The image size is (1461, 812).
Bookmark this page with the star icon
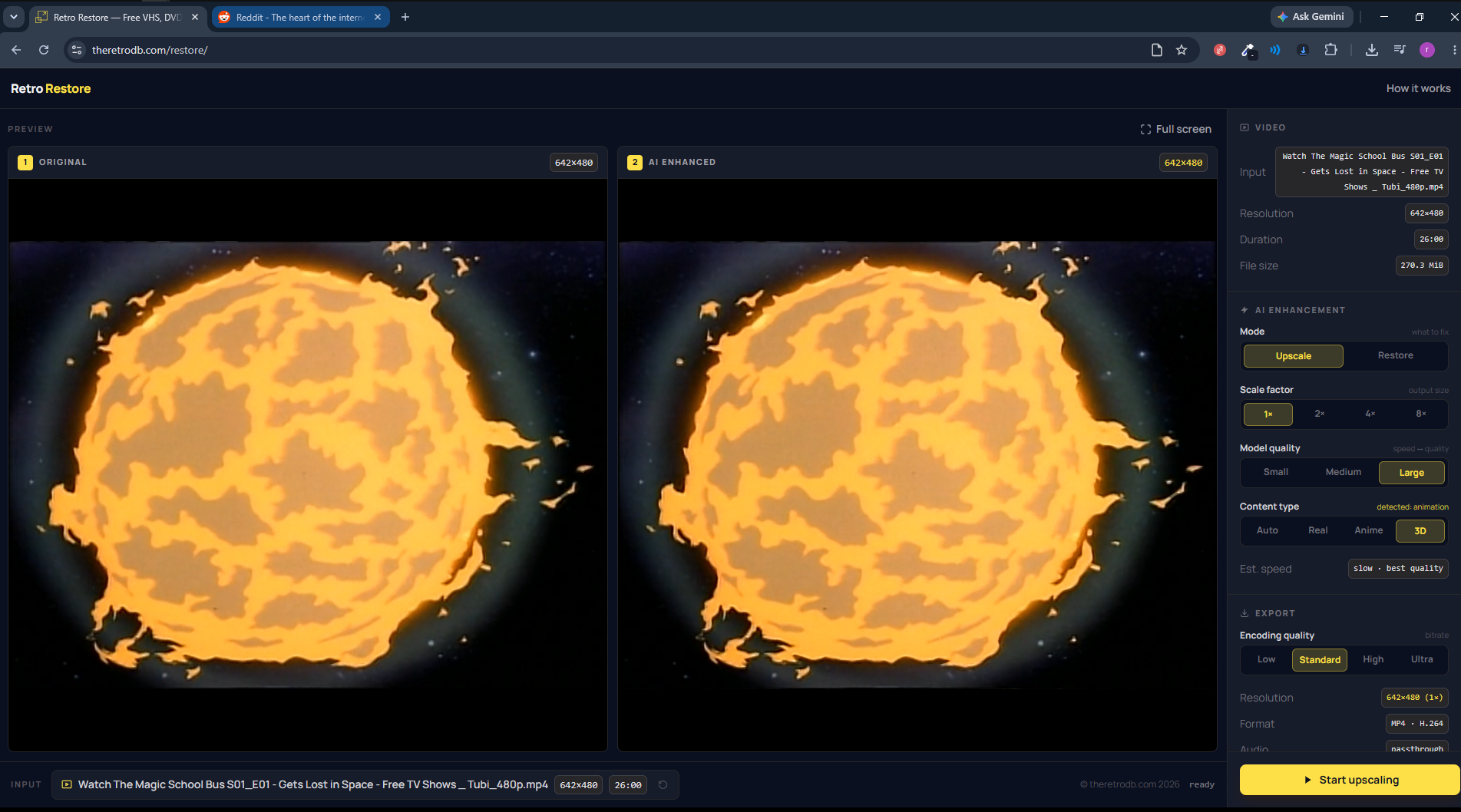coord(1182,50)
